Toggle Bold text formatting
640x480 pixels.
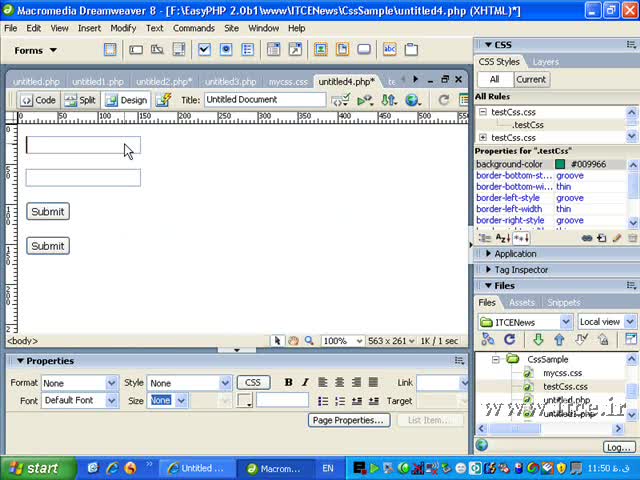coord(288,382)
